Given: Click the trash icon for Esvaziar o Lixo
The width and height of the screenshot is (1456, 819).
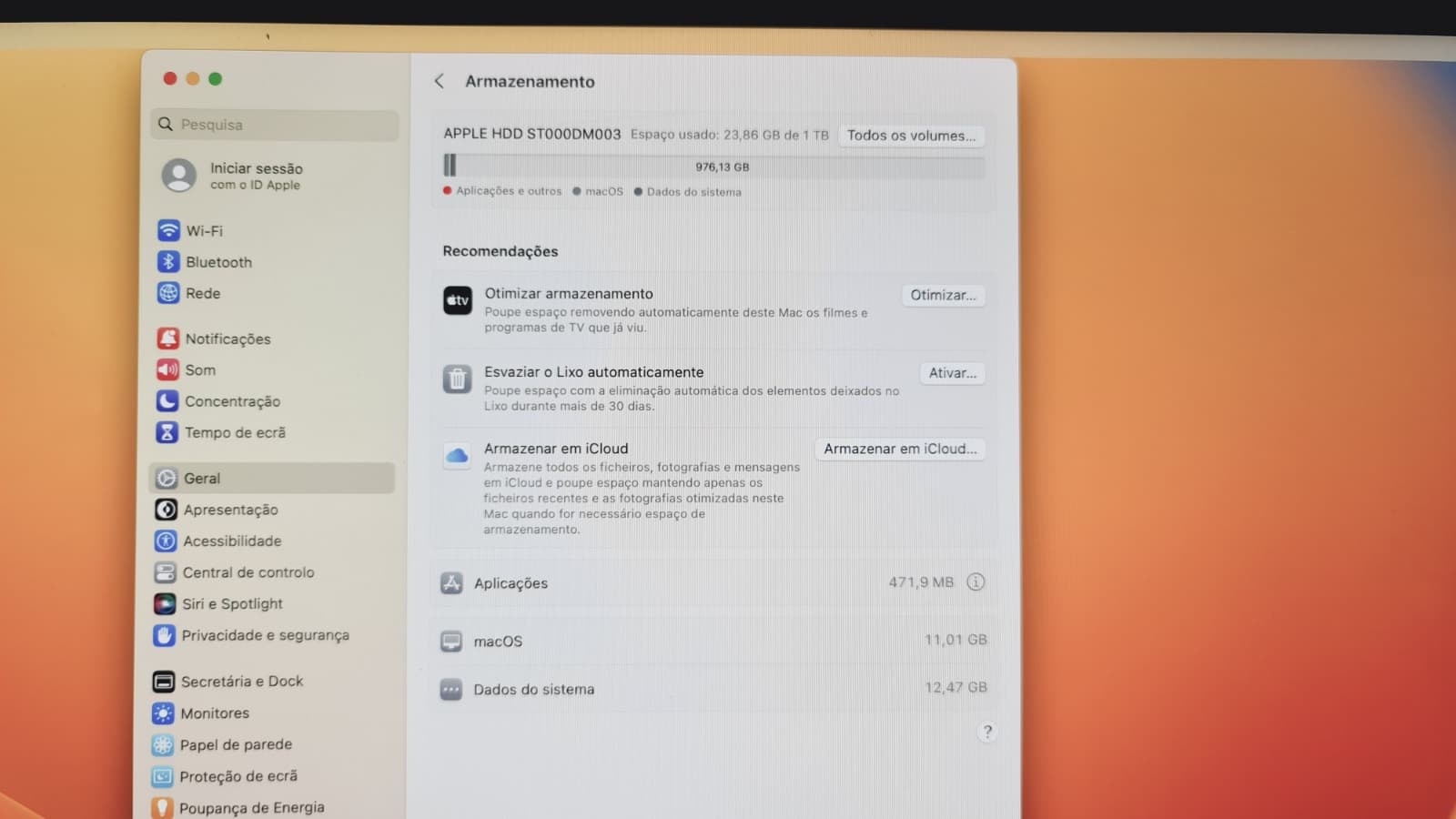Looking at the screenshot, I should 458,379.
